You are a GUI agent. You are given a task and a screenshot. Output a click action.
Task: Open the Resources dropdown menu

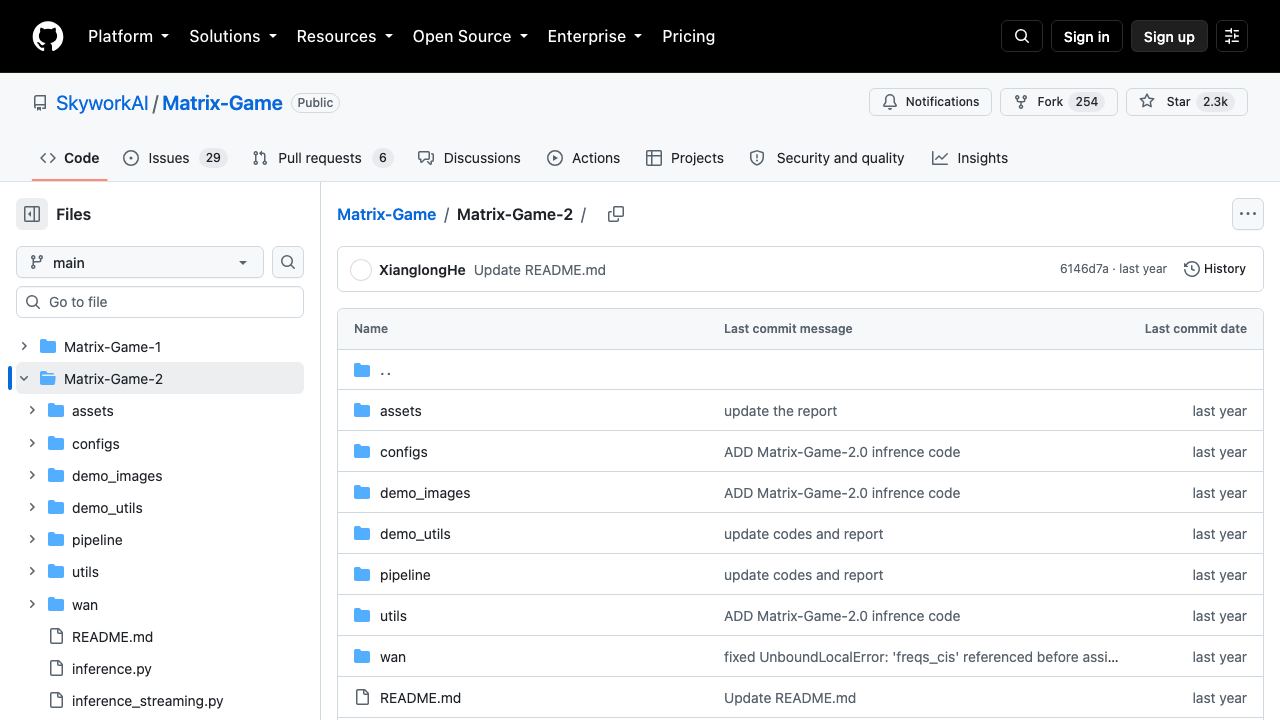pos(345,36)
